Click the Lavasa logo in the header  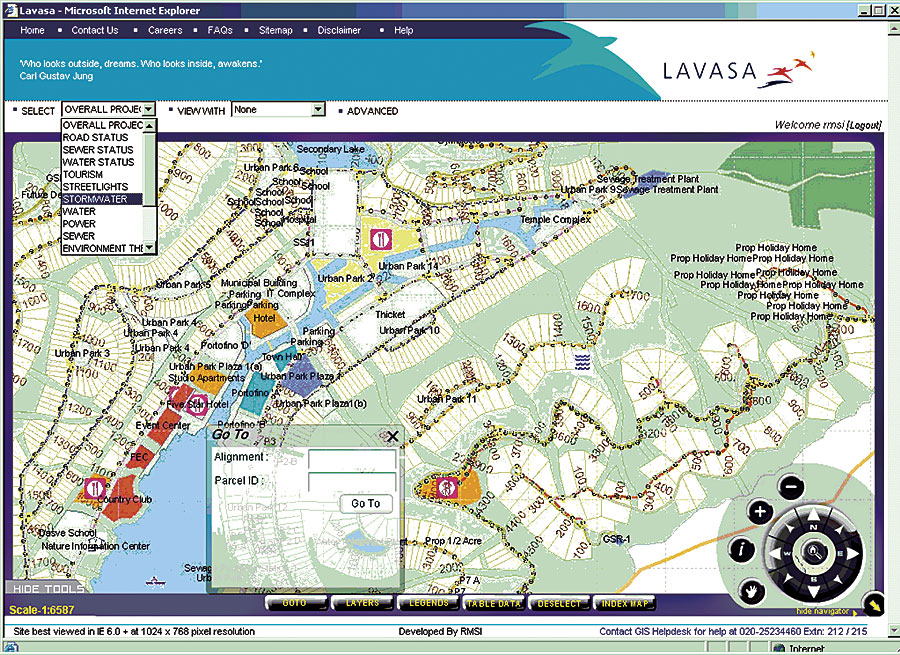click(x=738, y=70)
